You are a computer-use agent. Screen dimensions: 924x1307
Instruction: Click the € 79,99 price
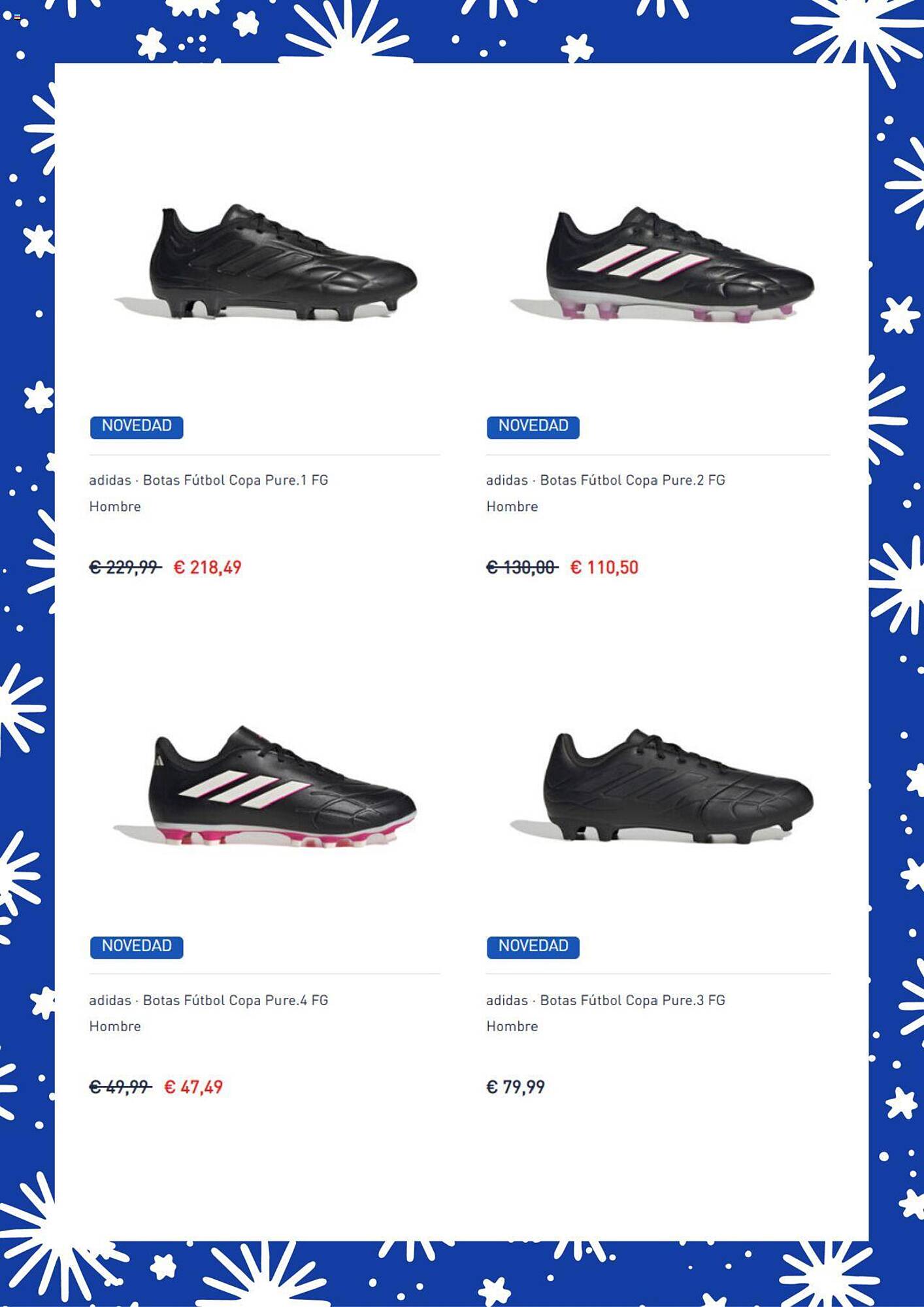click(x=516, y=1087)
